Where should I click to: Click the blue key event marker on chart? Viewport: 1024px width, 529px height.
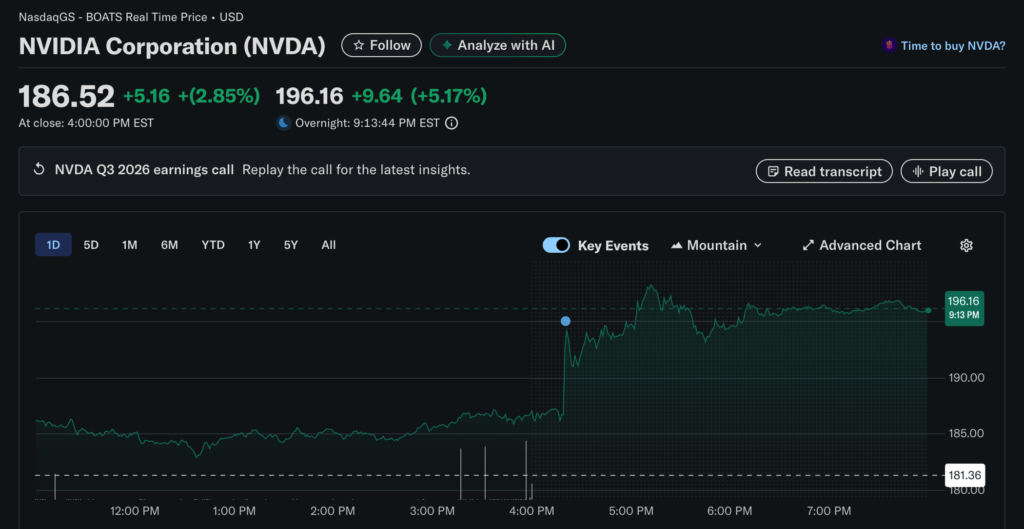(x=566, y=321)
